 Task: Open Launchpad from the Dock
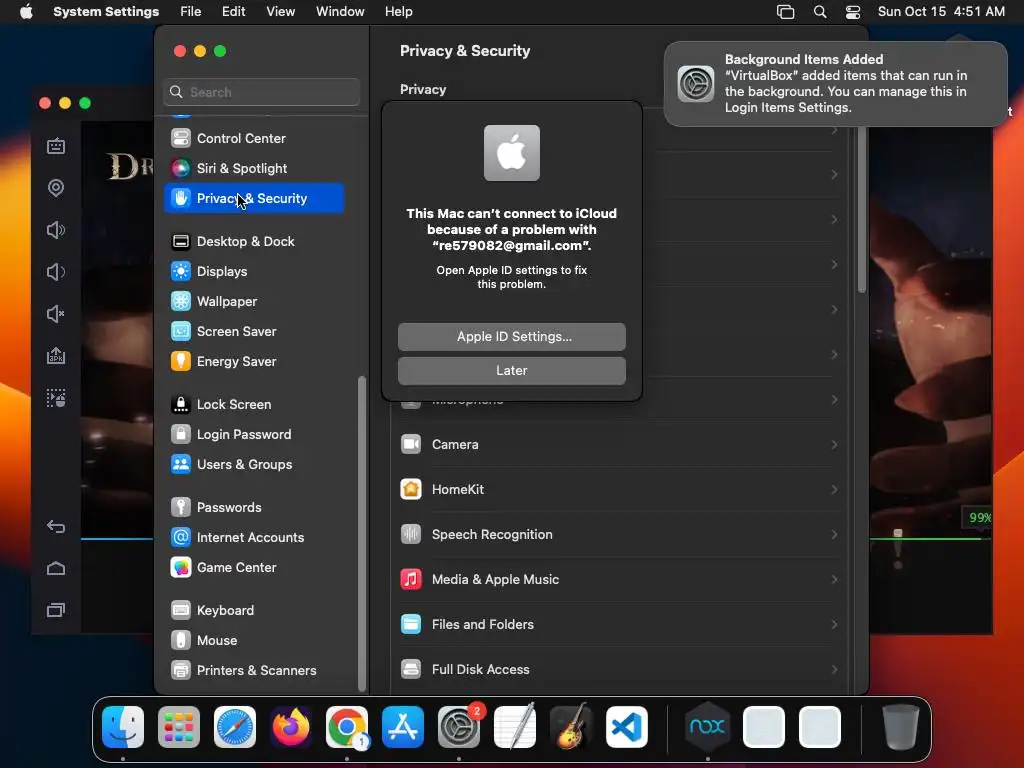tap(179, 727)
